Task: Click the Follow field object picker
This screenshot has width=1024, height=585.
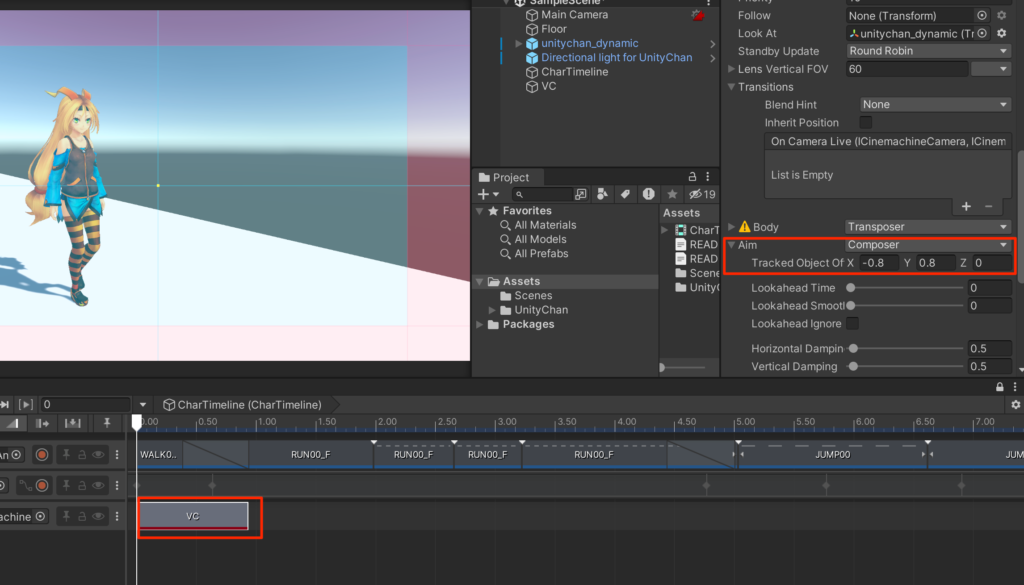Action: (x=982, y=15)
